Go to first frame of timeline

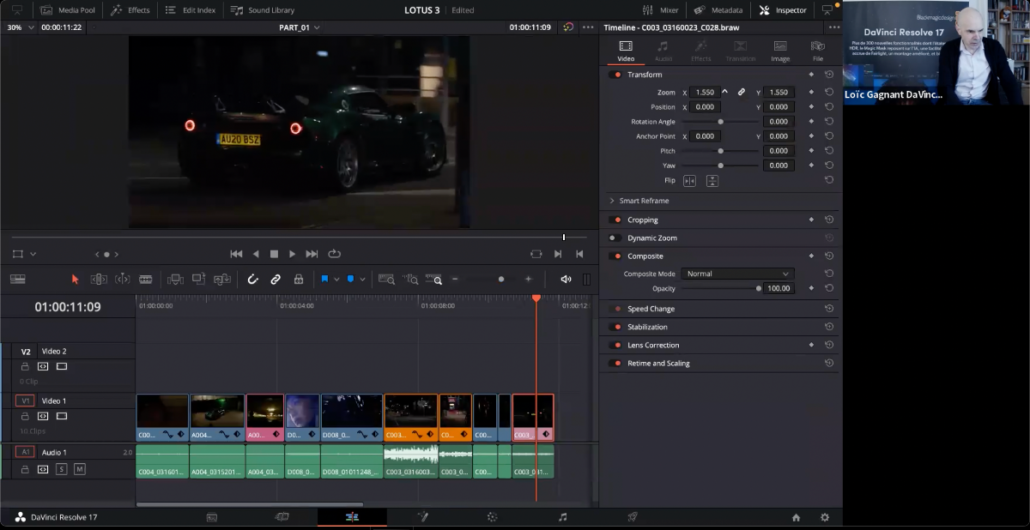pyautogui.click(x=236, y=254)
